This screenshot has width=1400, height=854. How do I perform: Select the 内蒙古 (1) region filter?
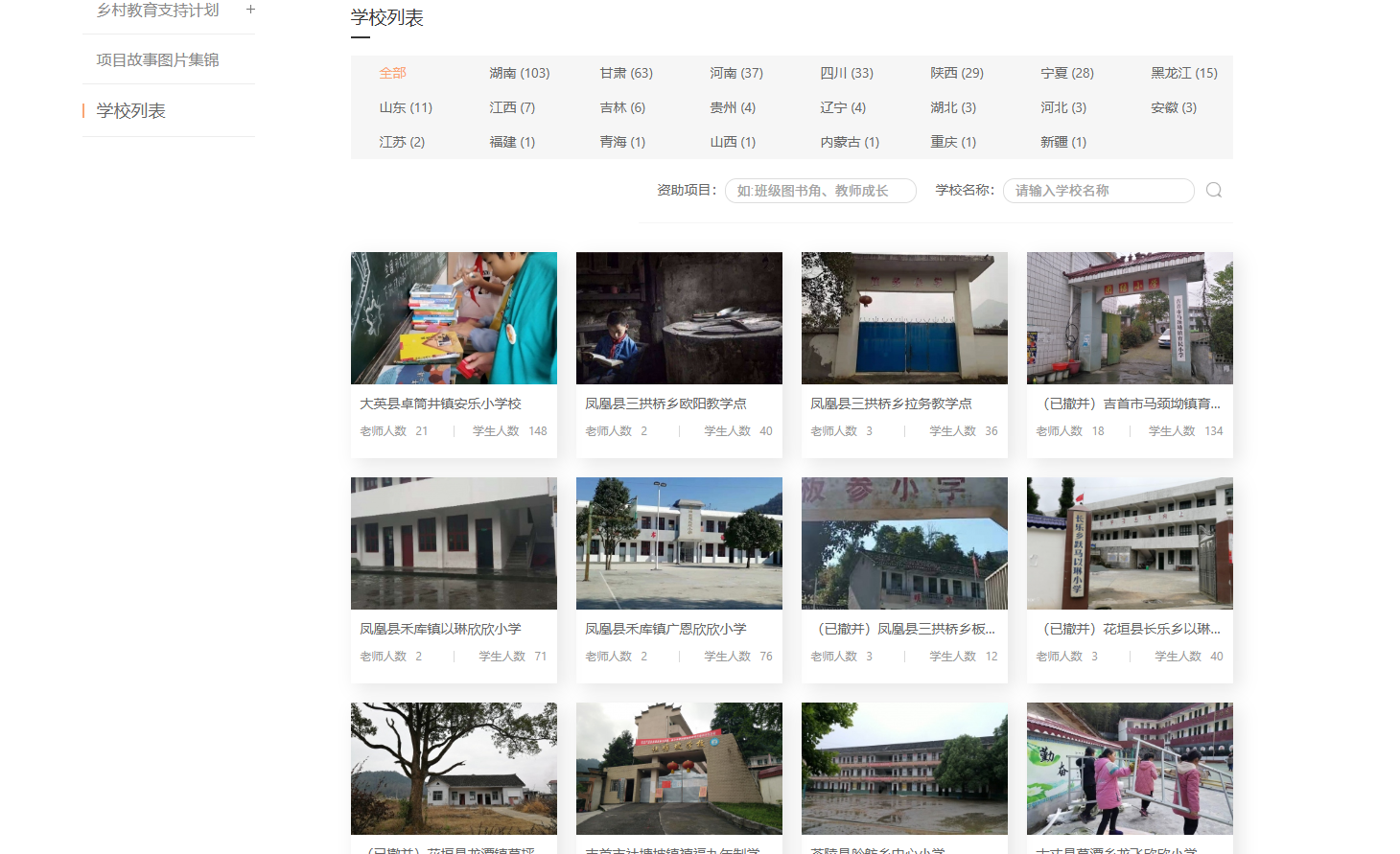pos(849,142)
